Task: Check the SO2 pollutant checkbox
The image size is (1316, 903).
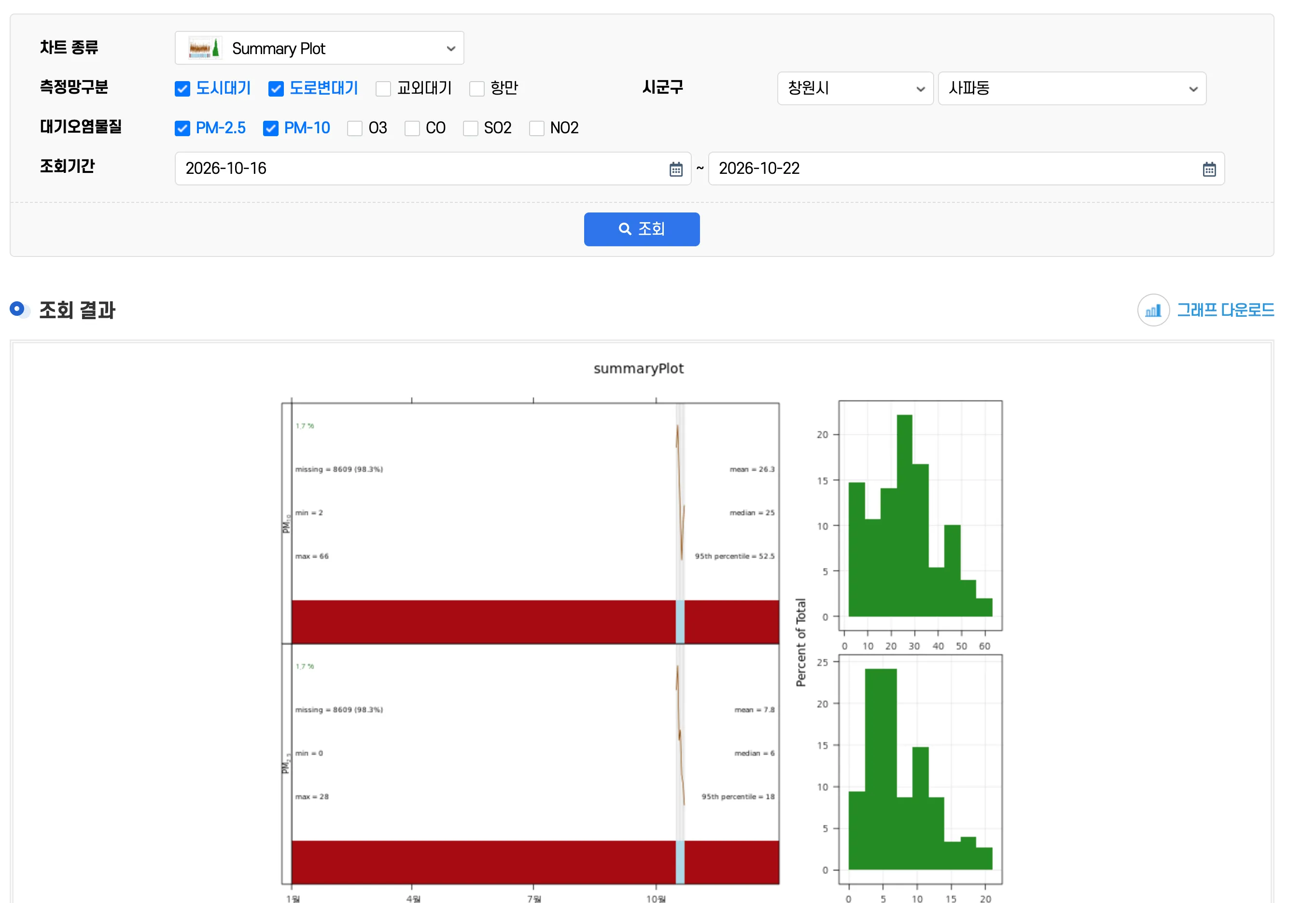Action: coord(471,128)
